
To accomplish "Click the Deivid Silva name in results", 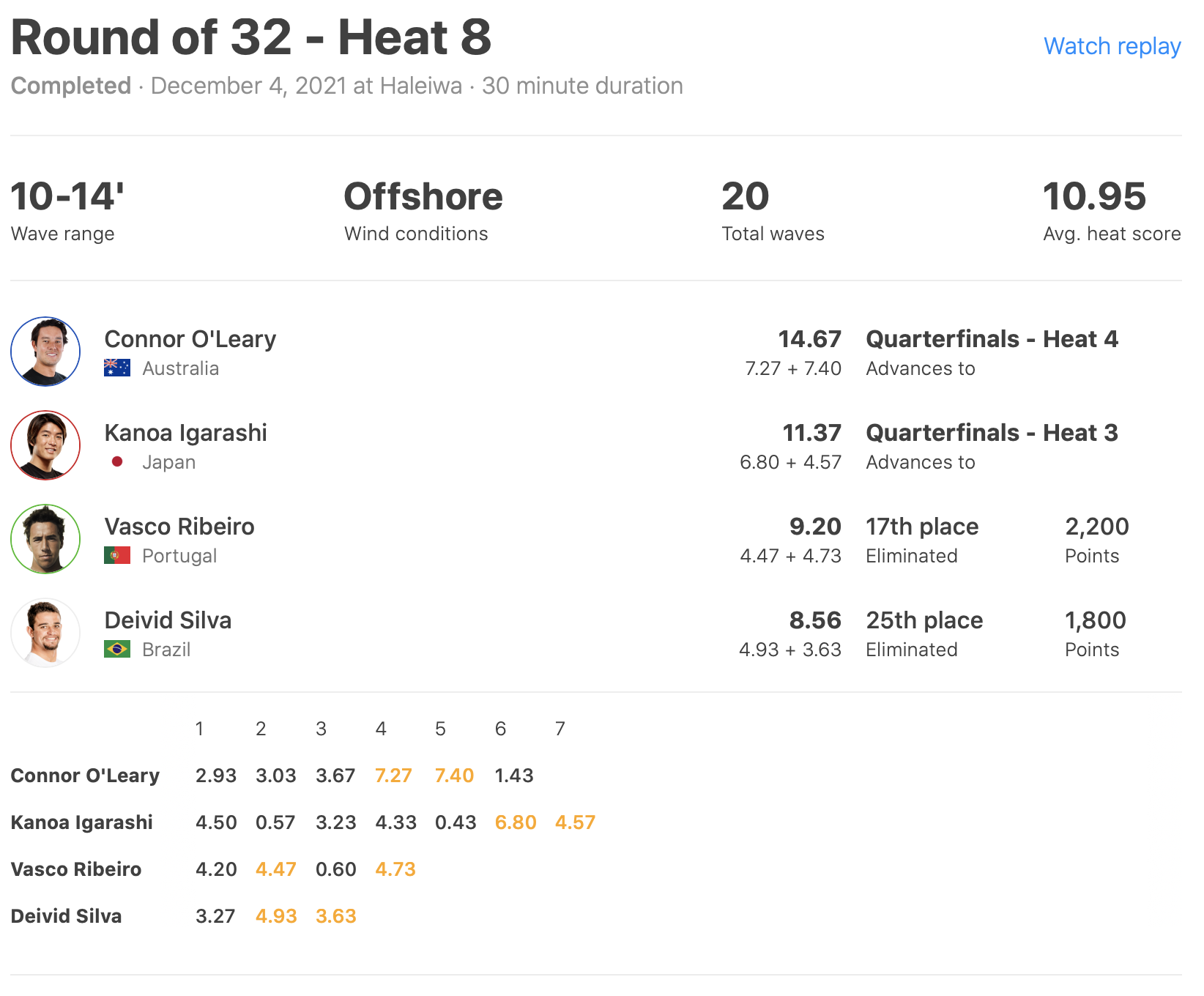I will pos(168,620).
